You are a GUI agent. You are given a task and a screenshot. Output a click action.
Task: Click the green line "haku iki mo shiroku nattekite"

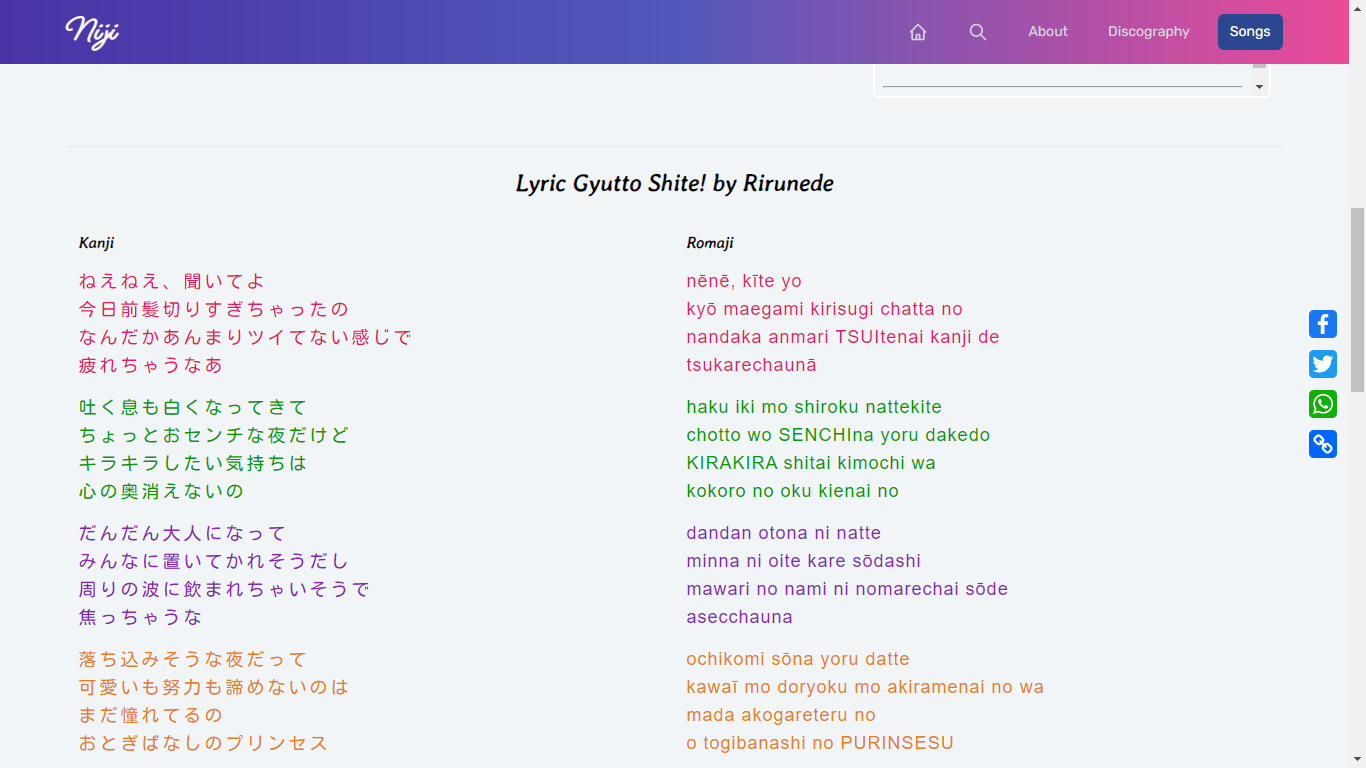click(814, 407)
